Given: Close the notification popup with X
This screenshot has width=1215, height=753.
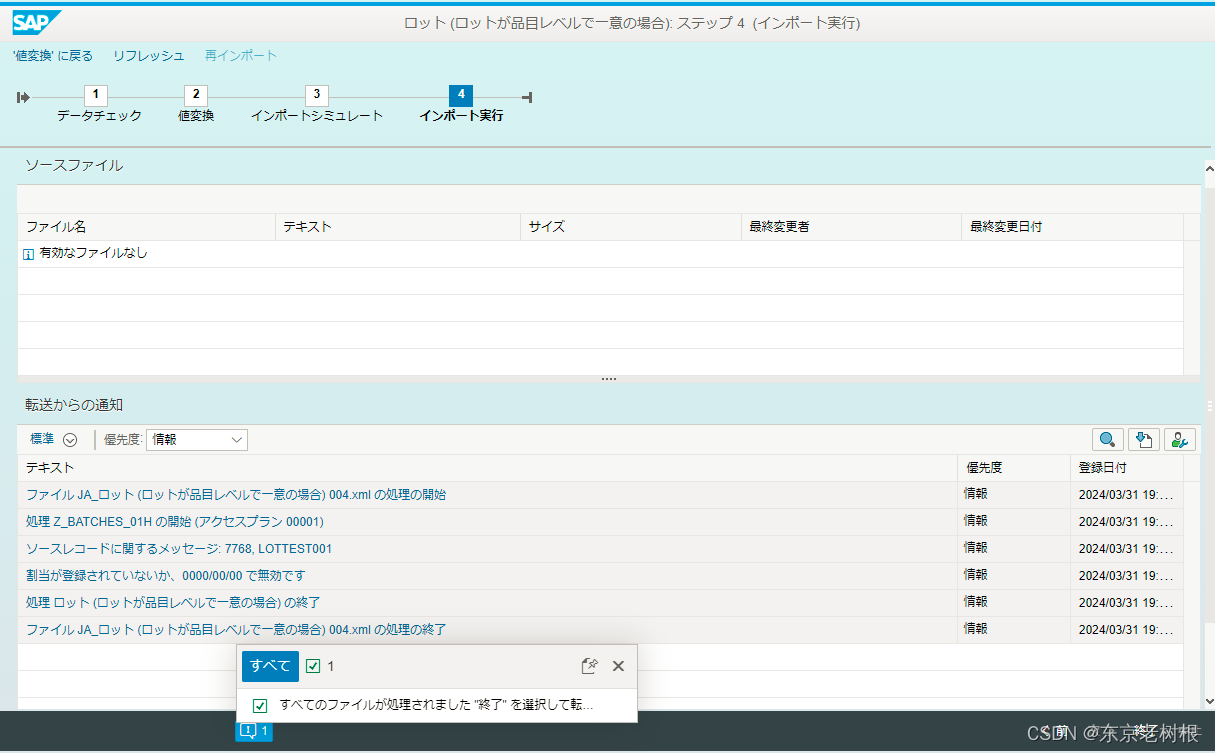Looking at the screenshot, I should pyautogui.click(x=618, y=665).
